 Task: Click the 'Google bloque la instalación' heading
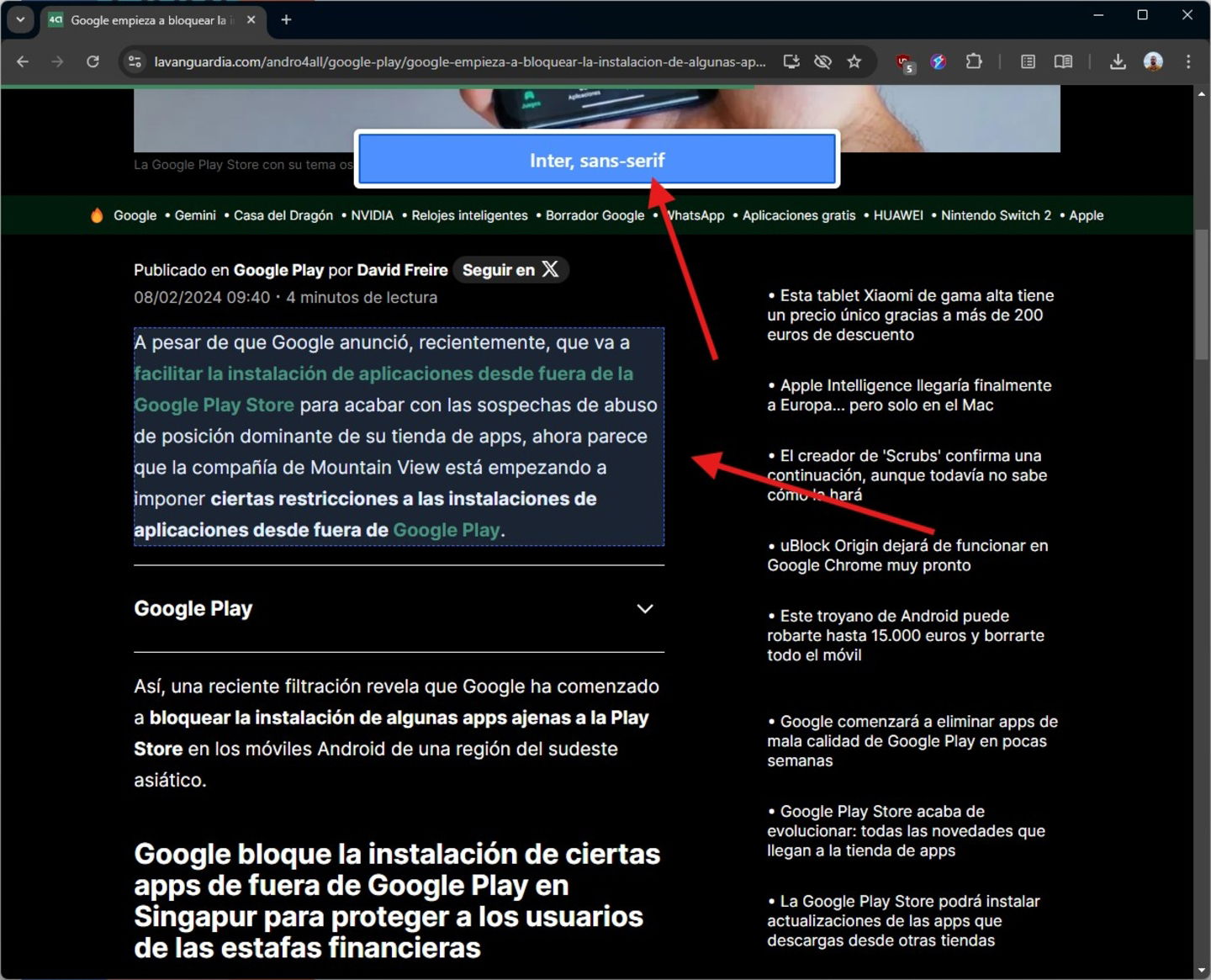[x=397, y=901]
